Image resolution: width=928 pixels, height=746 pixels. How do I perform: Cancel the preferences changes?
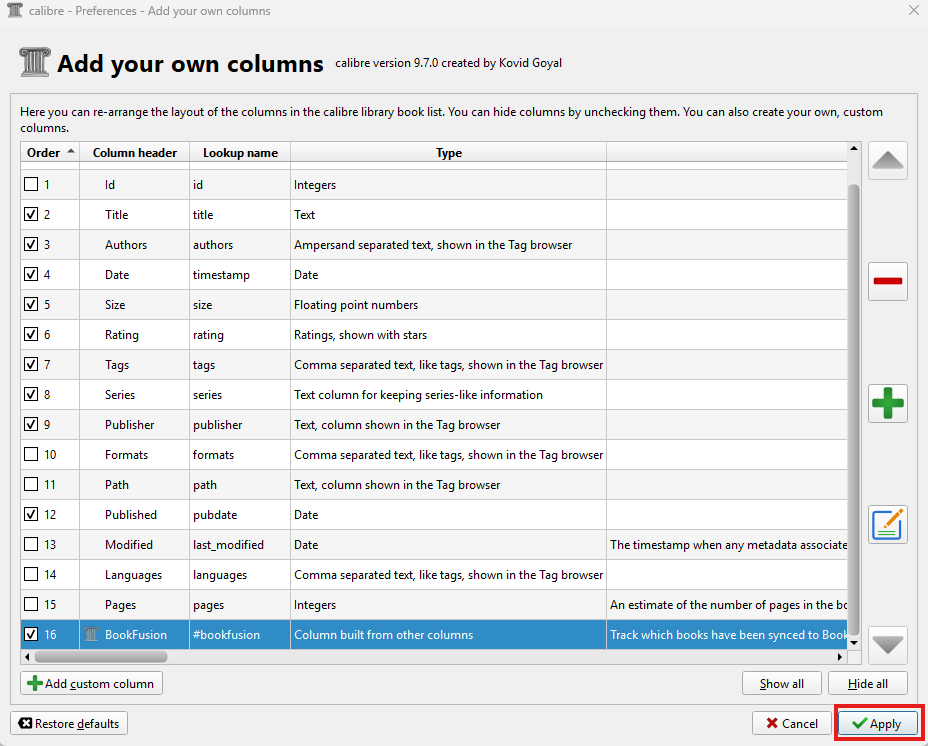pyautogui.click(x=792, y=724)
